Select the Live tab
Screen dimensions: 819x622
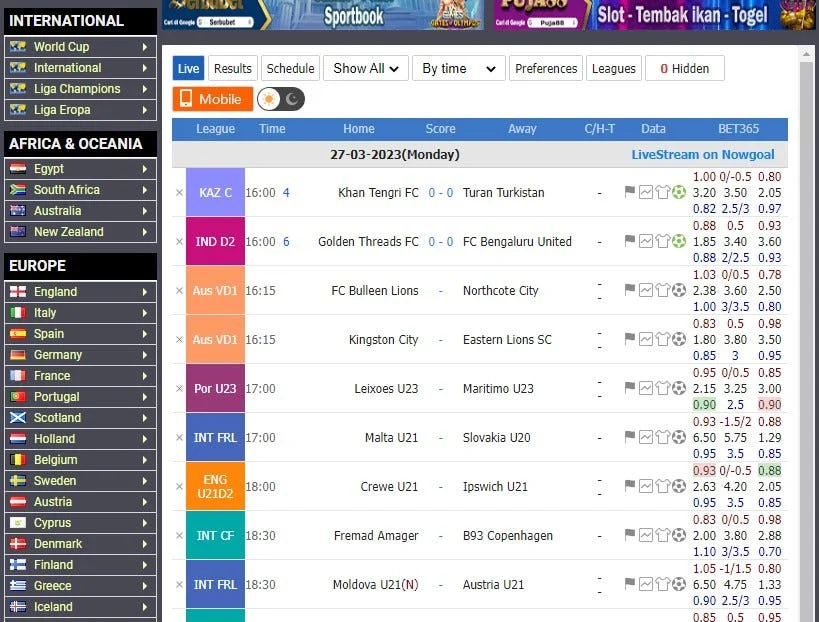[188, 68]
